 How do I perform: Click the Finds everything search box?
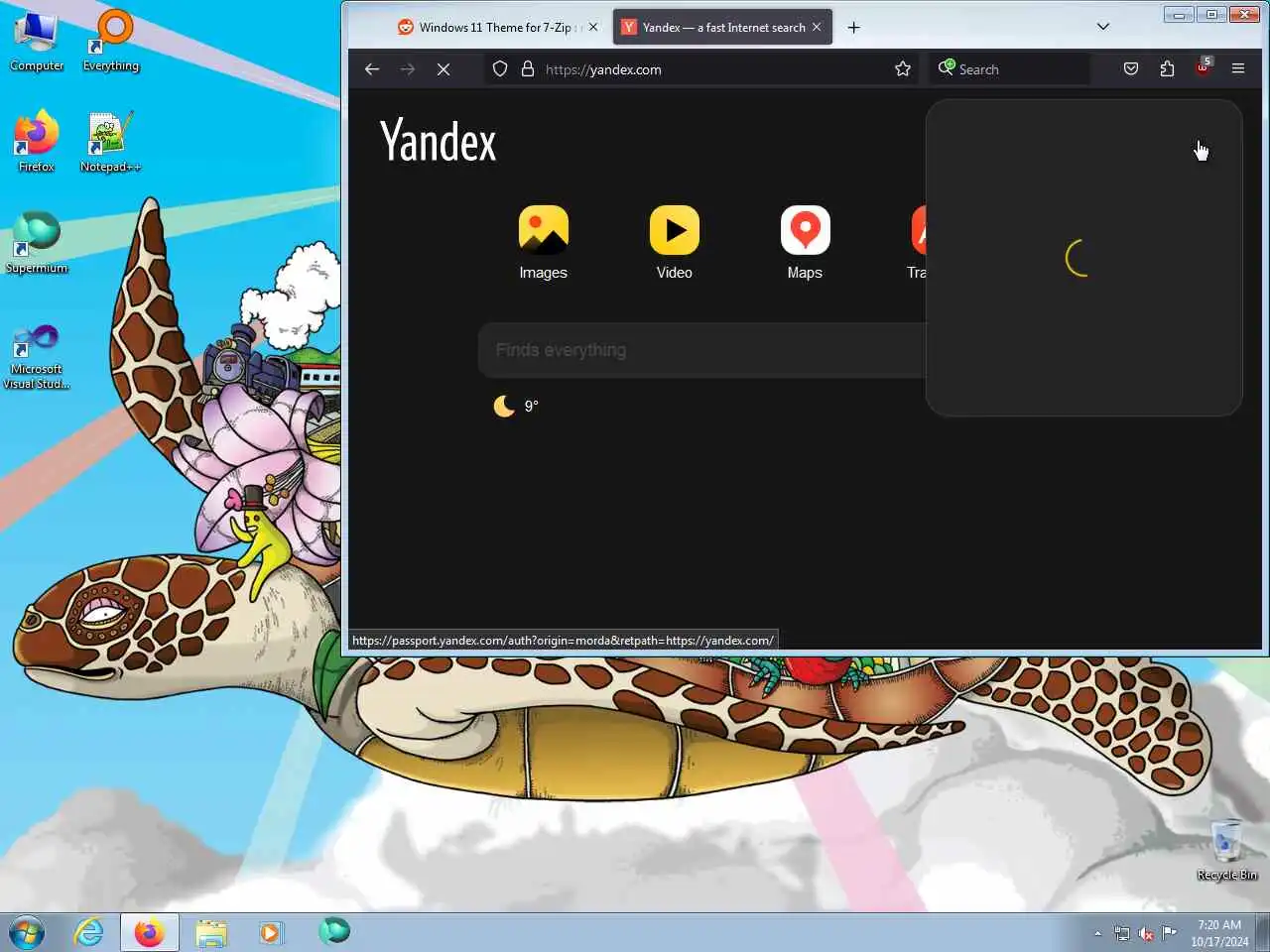[702, 350]
